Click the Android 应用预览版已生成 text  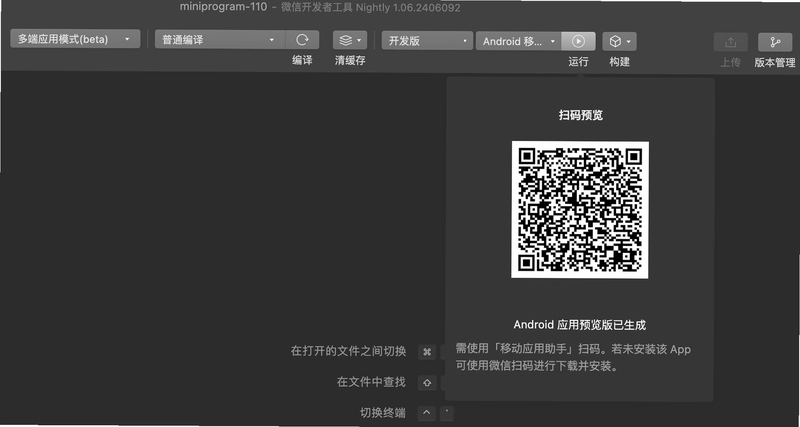pos(580,325)
